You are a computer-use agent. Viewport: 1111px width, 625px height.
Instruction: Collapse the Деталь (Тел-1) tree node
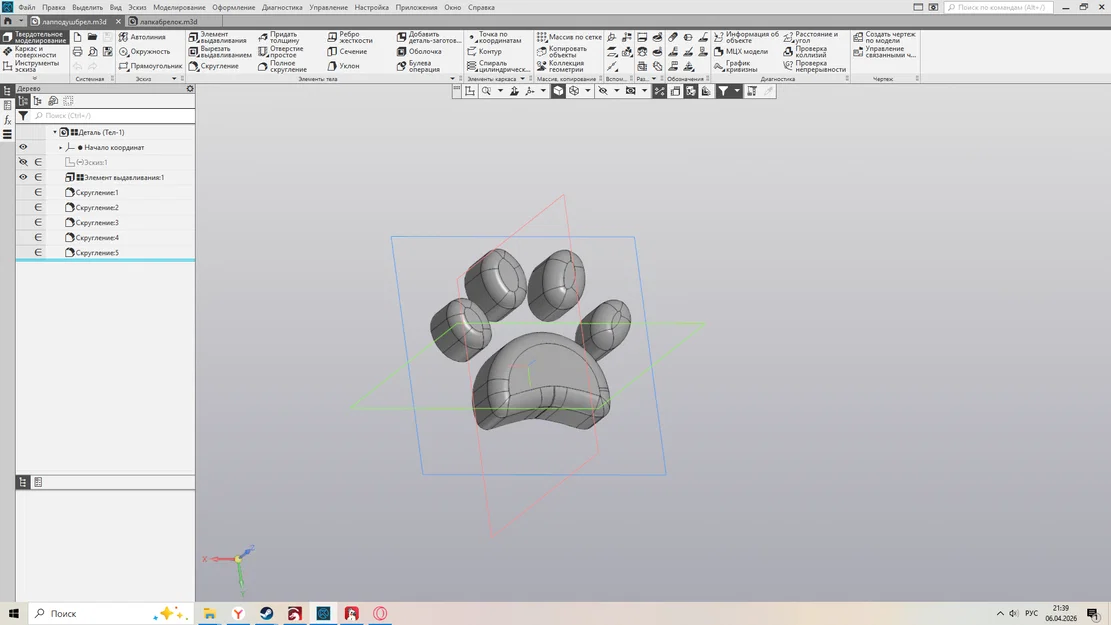pos(55,133)
